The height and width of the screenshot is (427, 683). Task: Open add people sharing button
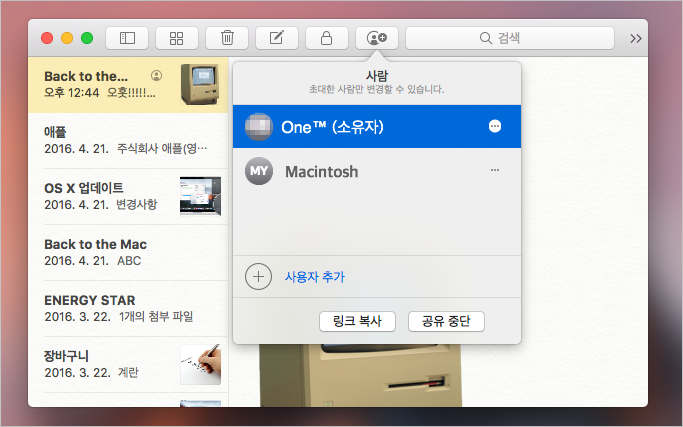click(377, 38)
